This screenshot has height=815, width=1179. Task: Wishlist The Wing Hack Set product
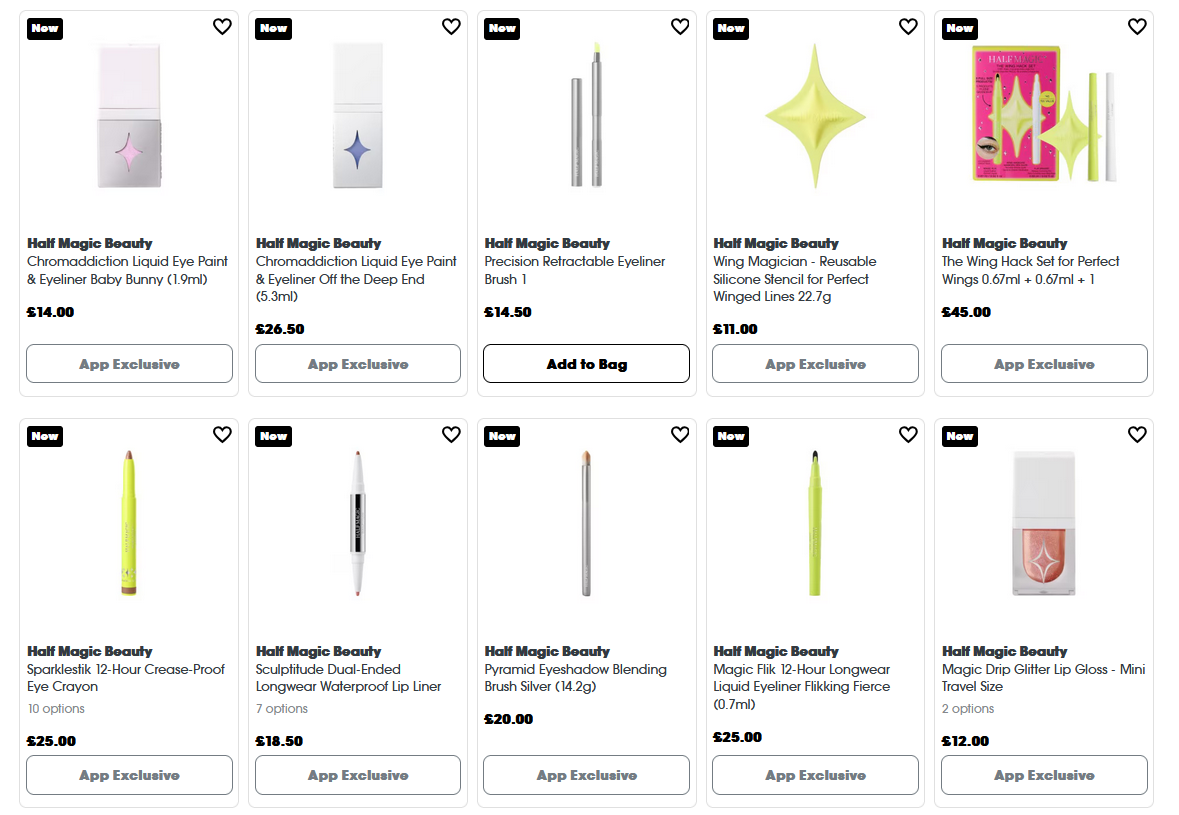[x=1137, y=27]
